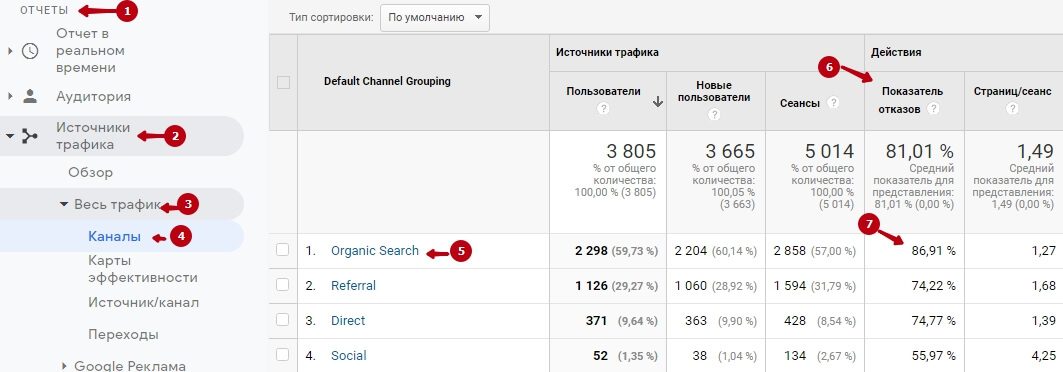Screen dimensions: 1063x372
Task: Check the Social row checkbox
Action: 283,355
